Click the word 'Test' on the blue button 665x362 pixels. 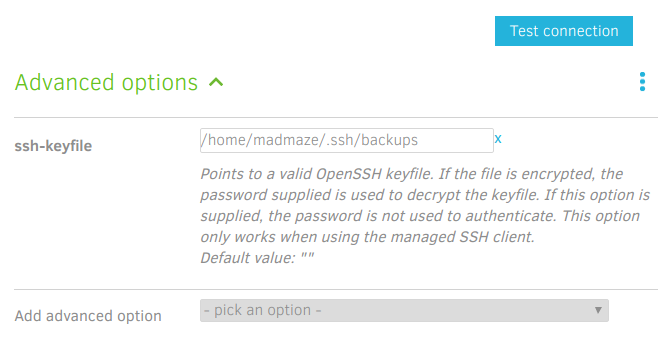524,31
